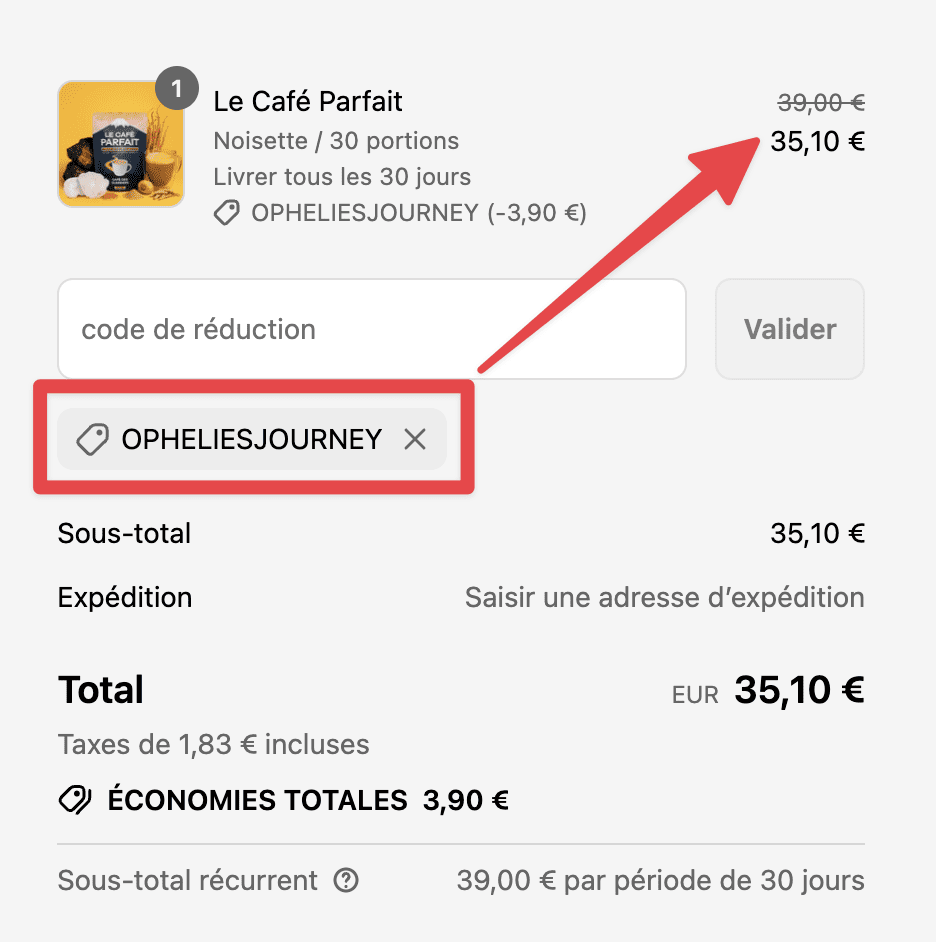Screen dimensions: 936x942
Task: Click the Valider button
Action: 789,329
